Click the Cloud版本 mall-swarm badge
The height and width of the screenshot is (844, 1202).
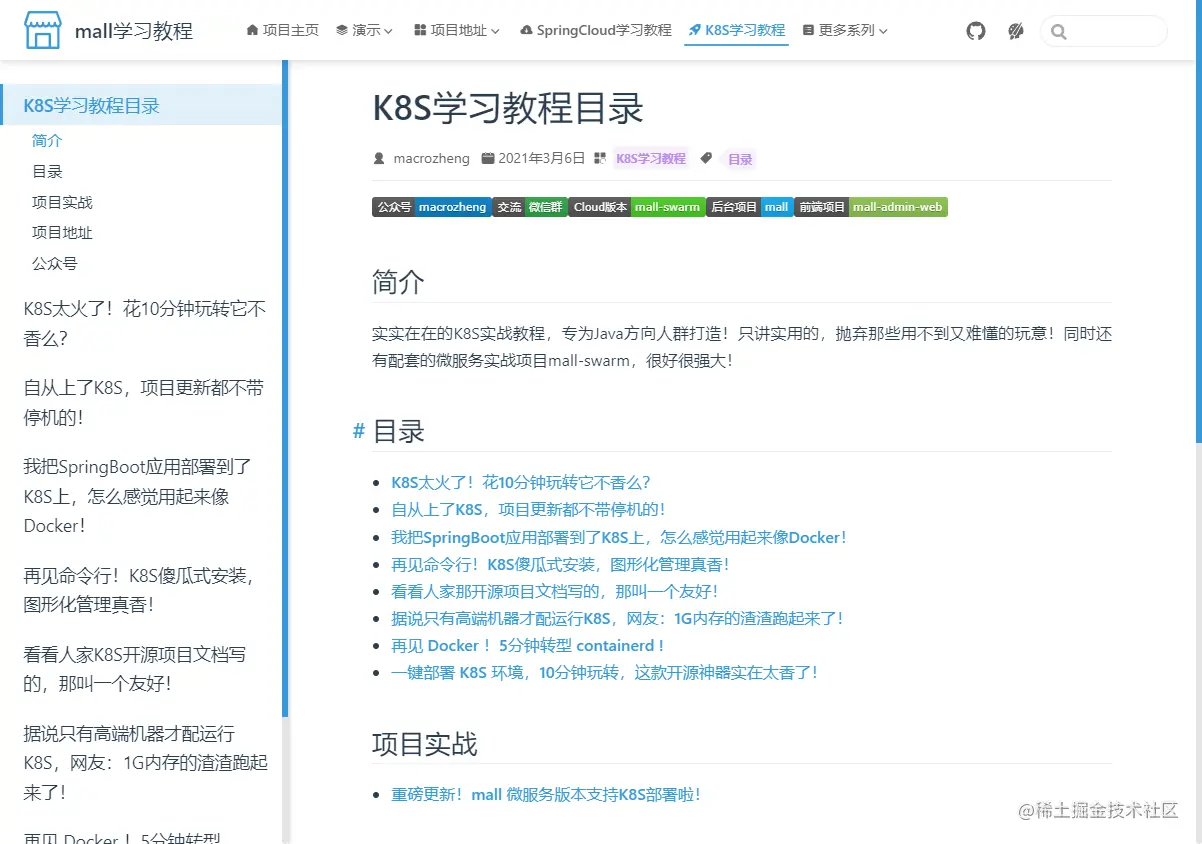click(x=637, y=207)
